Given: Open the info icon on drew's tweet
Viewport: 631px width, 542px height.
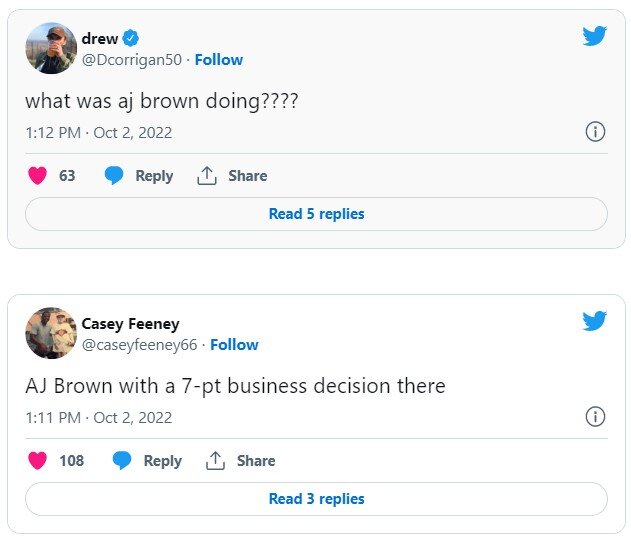Looking at the screenshot, I should [595, 132].
